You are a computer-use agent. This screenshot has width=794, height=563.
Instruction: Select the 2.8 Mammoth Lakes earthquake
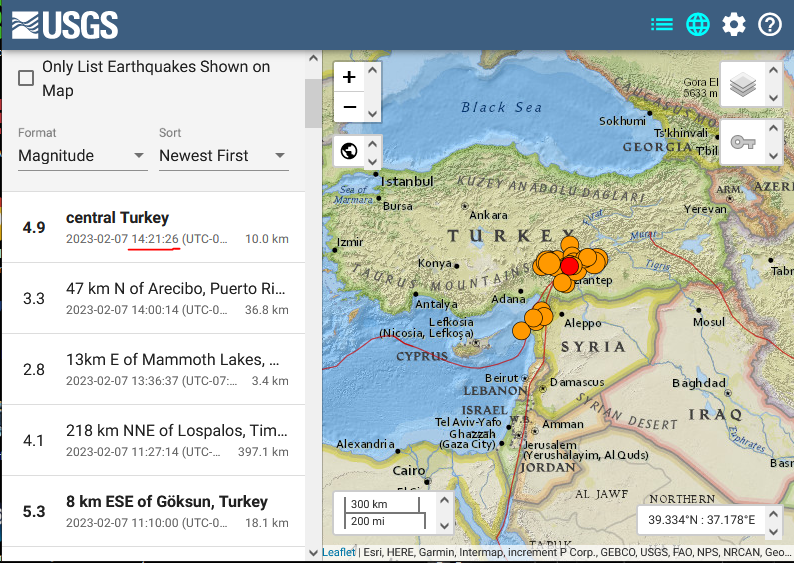tap(153, 369)
